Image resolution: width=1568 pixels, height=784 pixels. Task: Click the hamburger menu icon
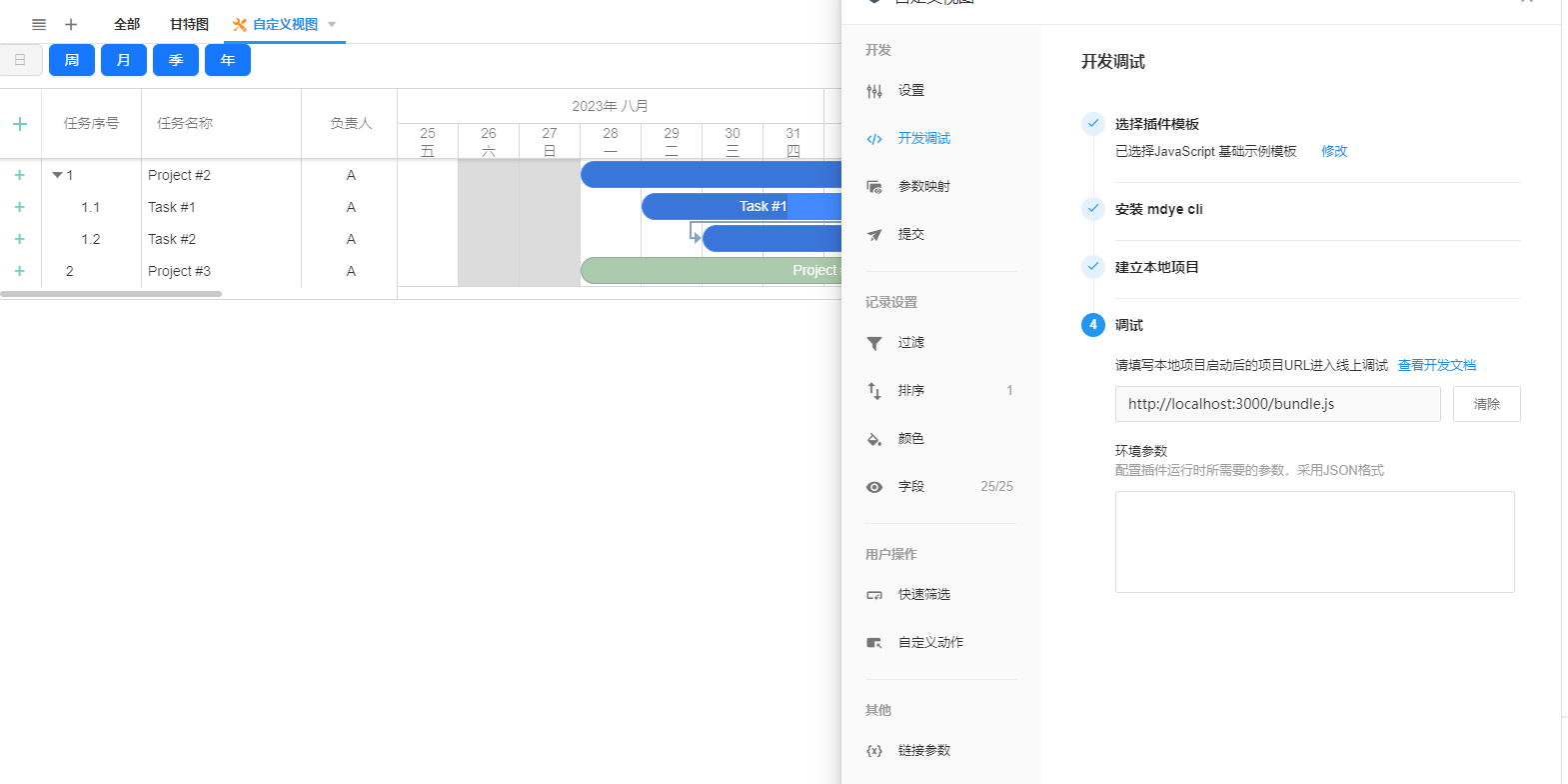click(39, 24)
